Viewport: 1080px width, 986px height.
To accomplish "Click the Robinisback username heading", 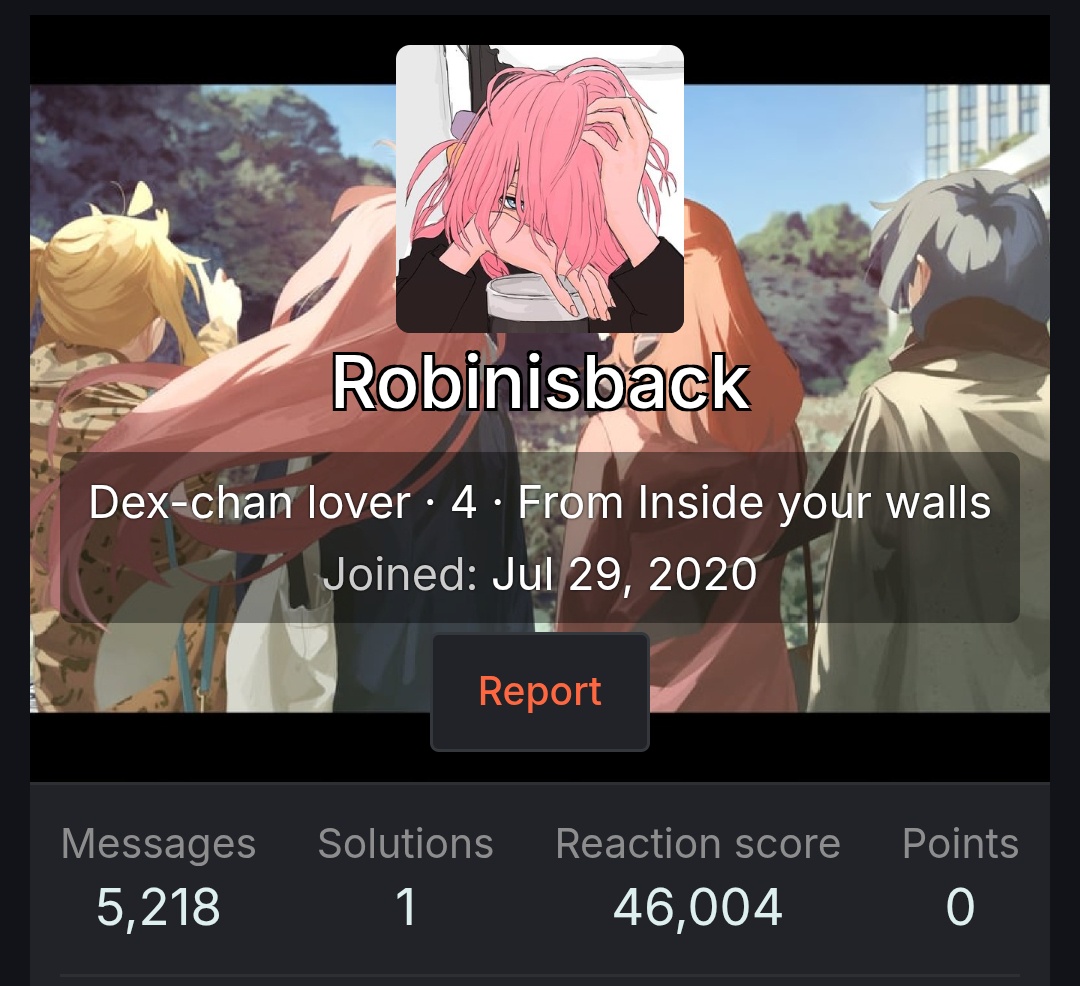I will click(540, 383).
